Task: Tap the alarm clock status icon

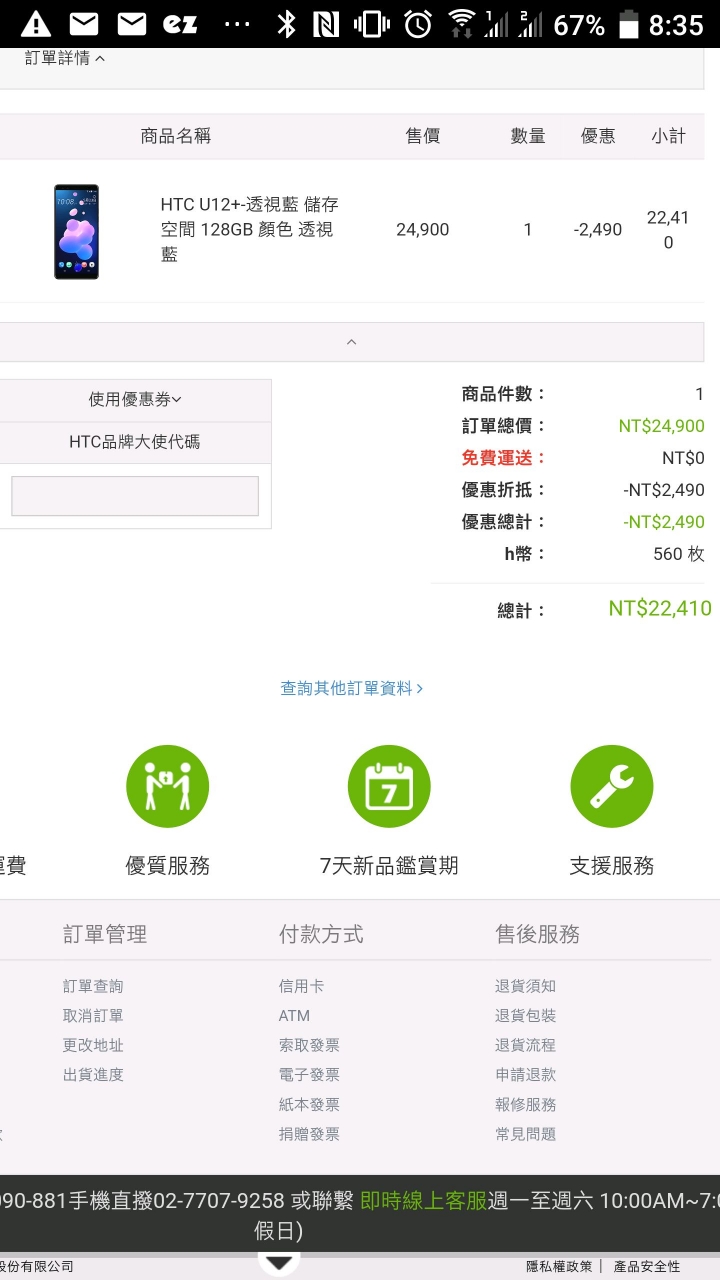Action: click(x=418, y=24)
